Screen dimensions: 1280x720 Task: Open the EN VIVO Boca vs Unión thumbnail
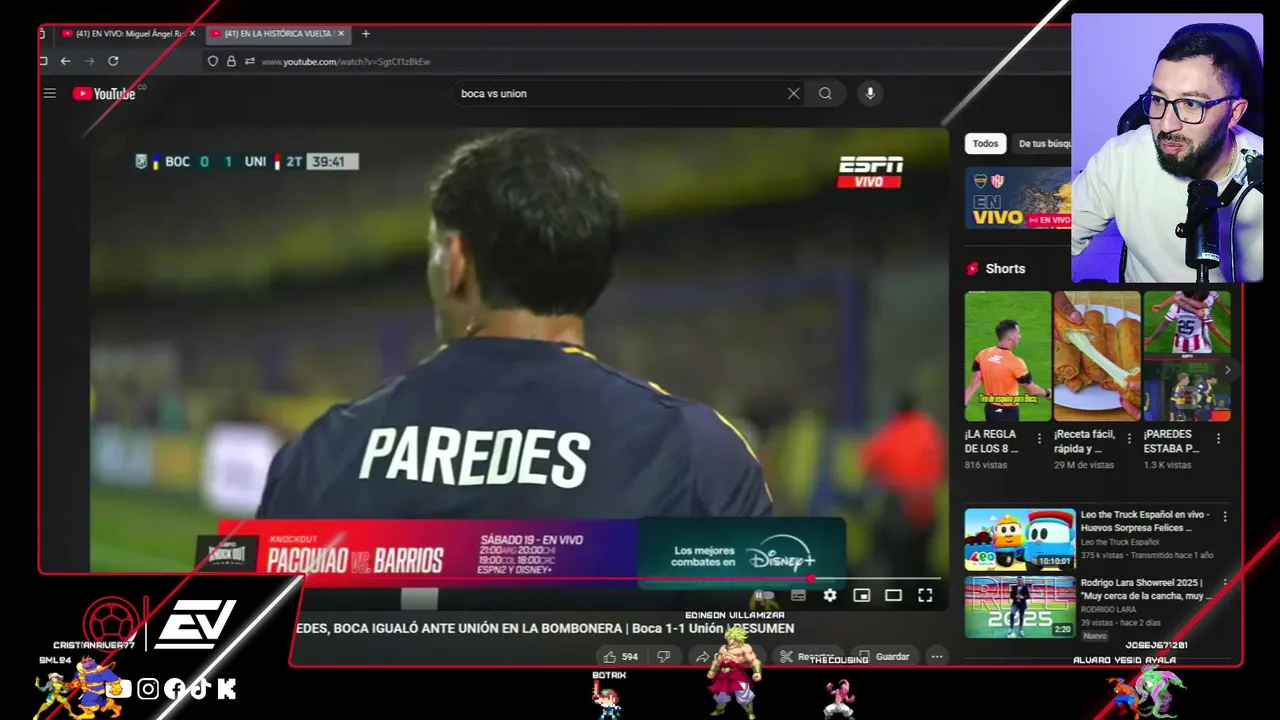(x=1018, y=198)
